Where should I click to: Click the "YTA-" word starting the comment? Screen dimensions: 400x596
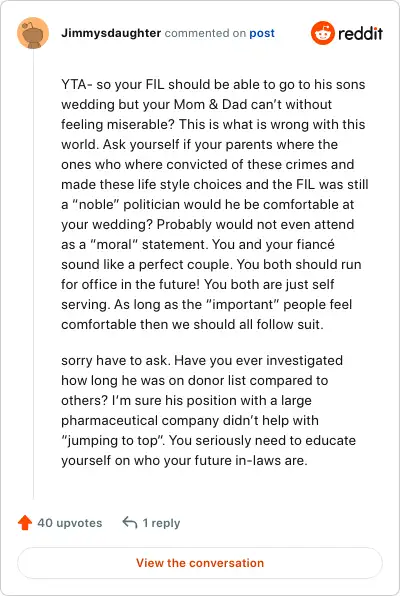pos(77,84)
